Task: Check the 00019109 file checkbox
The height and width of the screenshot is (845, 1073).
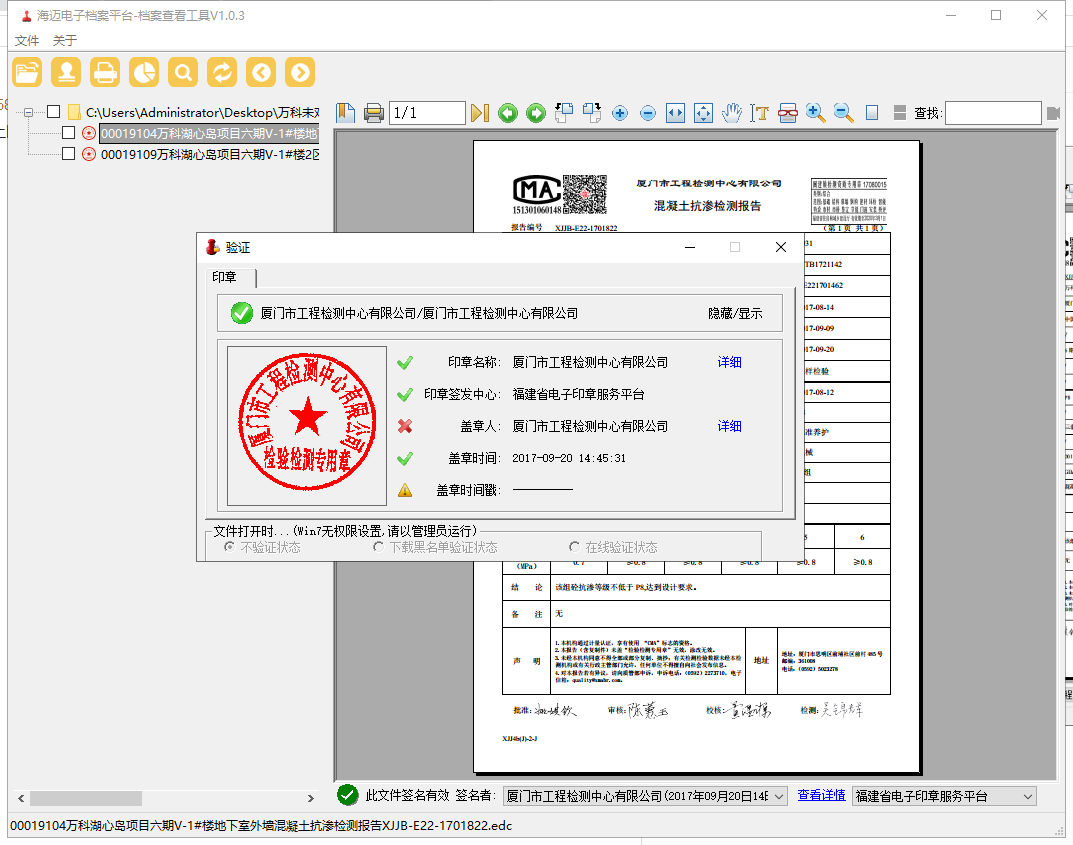Action: point(68,154)
